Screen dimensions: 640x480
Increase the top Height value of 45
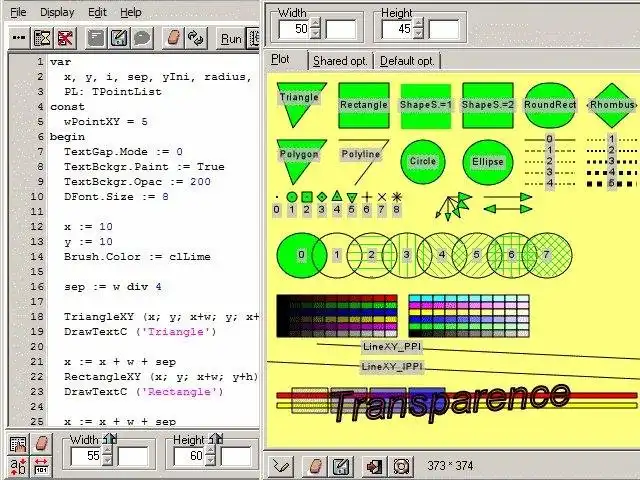418,23
